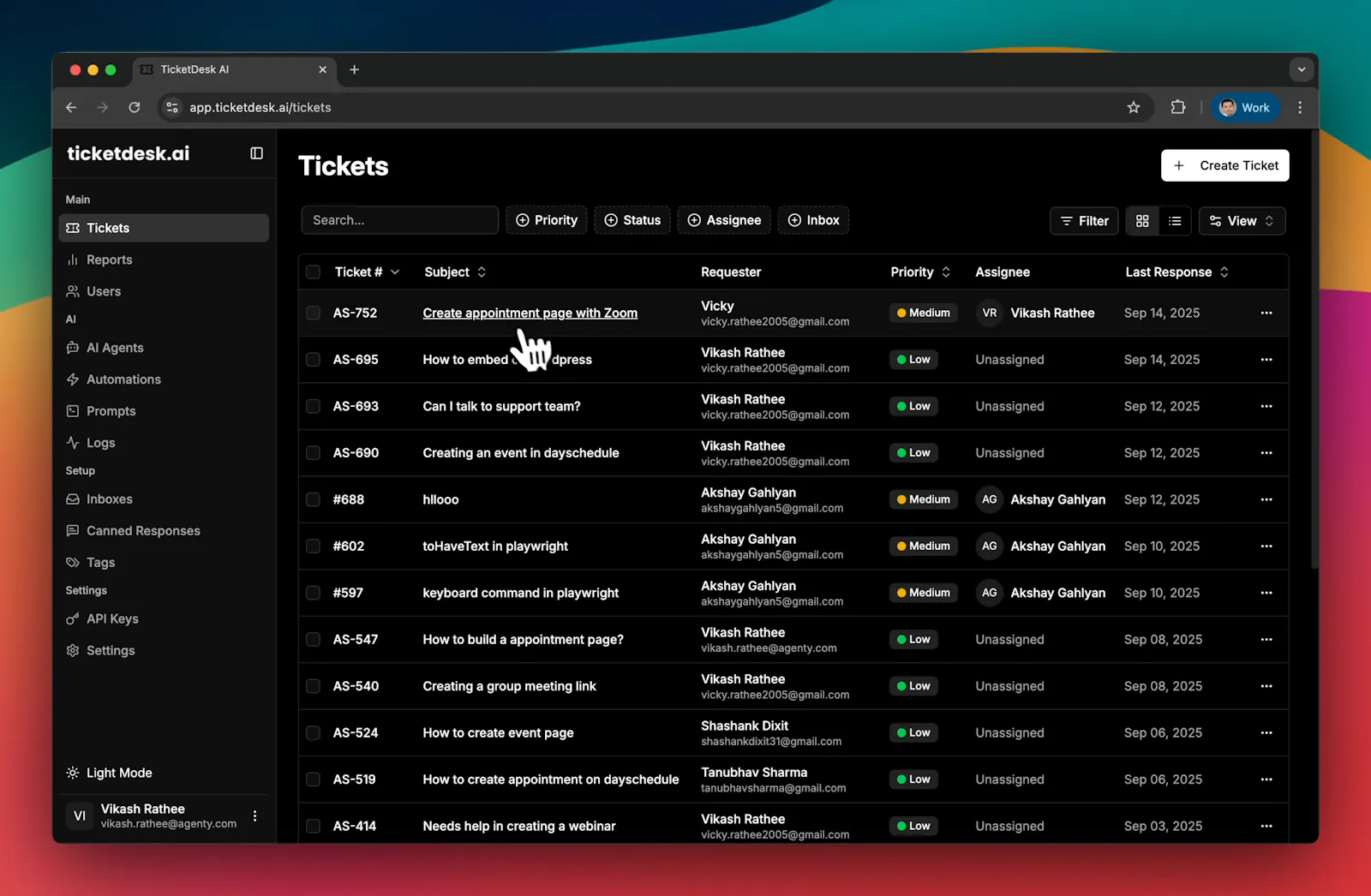Check the box for ticket AS-524
Image resolution: width=1371 pixels, height=896 pixels.
pyautogui.click(x=314, y=733)
